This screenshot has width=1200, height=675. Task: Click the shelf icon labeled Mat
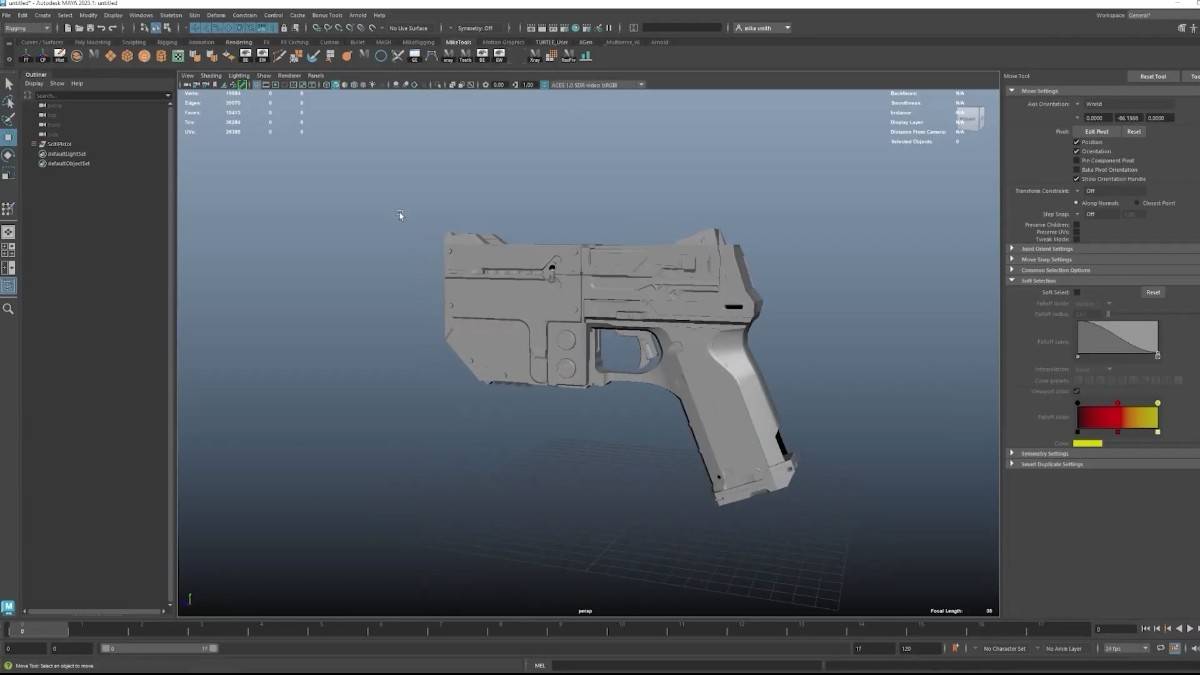tap(60, 56)
